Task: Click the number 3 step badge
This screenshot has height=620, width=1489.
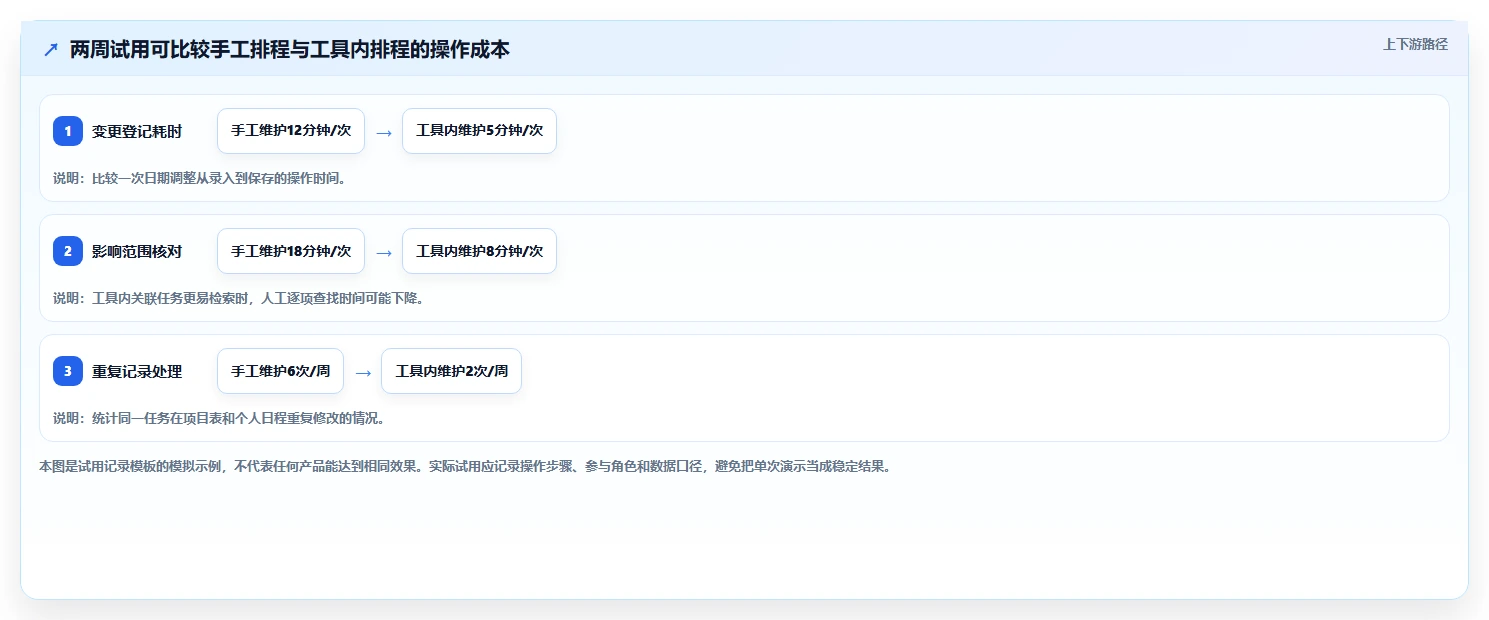Action: pos(68,371)
